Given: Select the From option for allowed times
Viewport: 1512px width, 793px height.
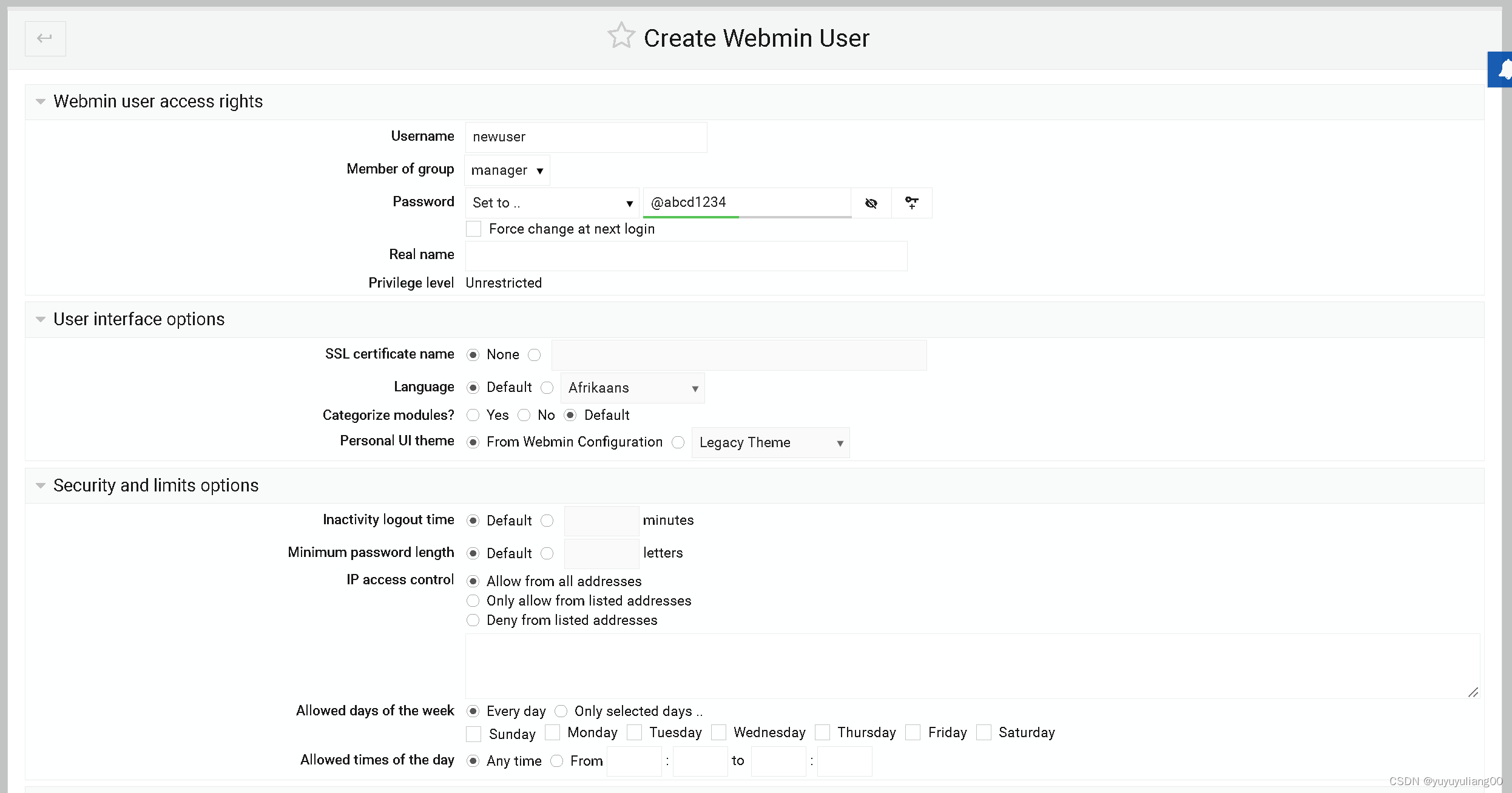Looking at the screenshot, I should [556, 761].
